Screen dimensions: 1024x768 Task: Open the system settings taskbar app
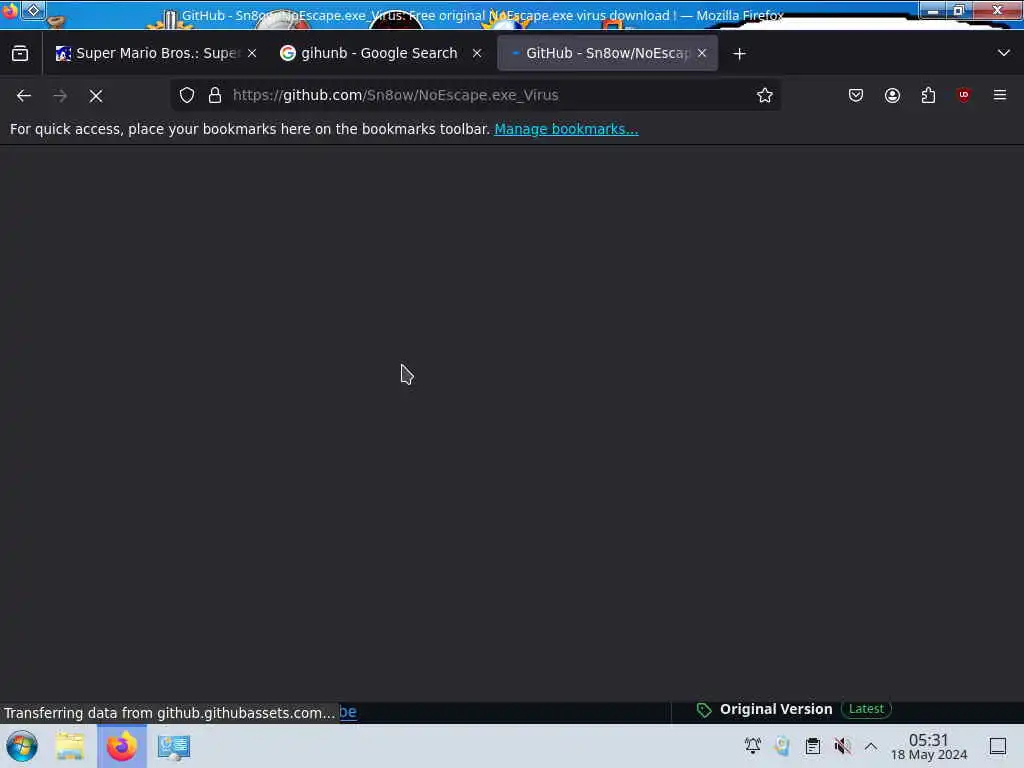click(174, 746)
